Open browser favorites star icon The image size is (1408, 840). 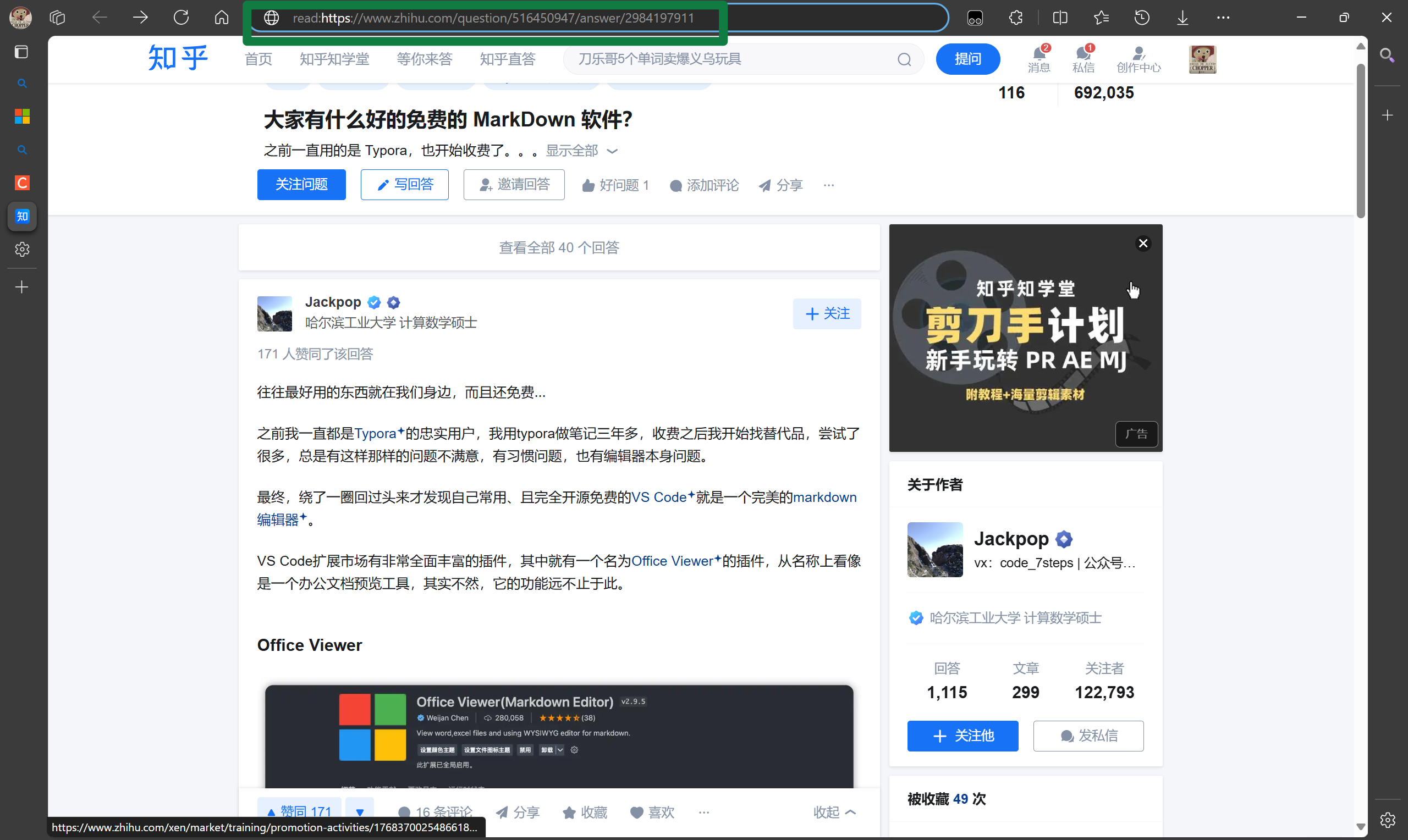coord(1101,18)
